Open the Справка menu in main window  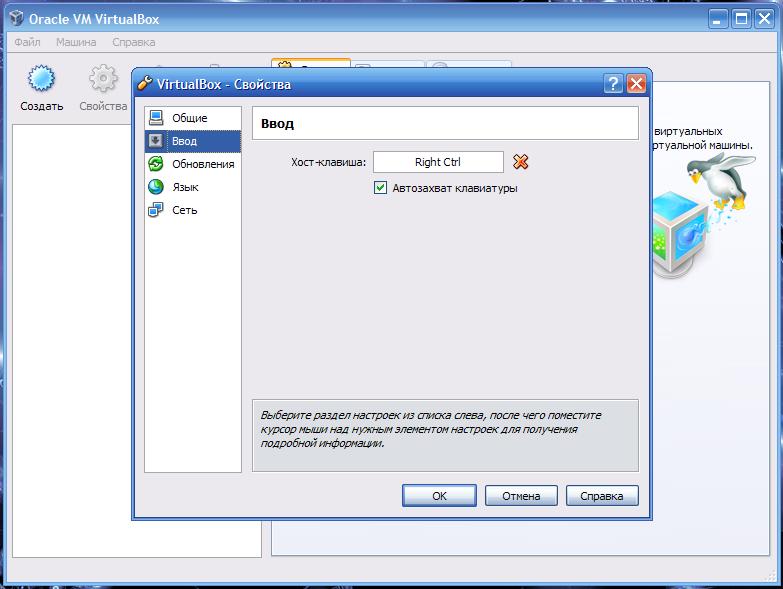pyautogui.click(x=133, y=42)
